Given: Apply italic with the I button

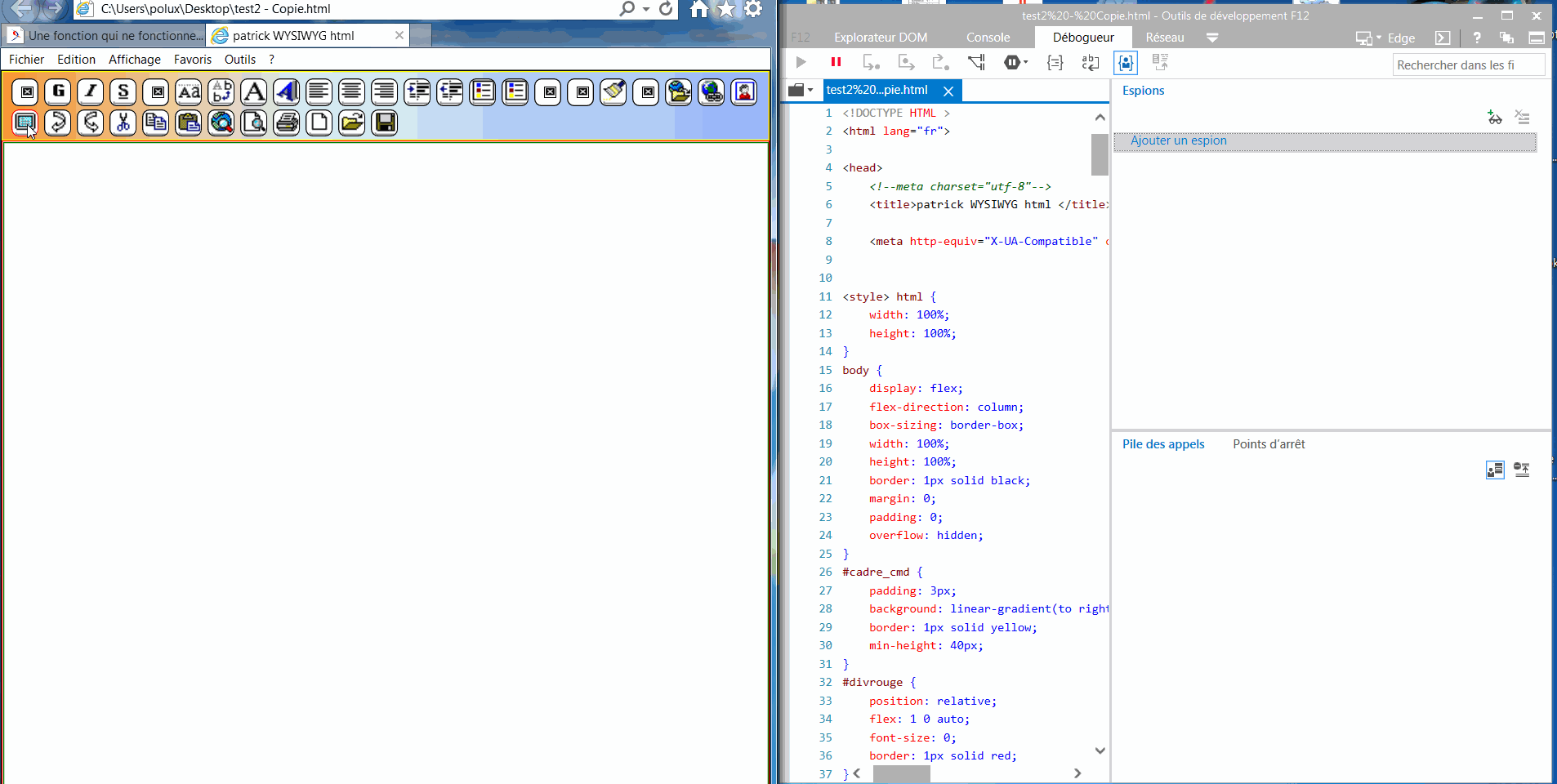Looking at the screenshot, I should click(91, 91).
